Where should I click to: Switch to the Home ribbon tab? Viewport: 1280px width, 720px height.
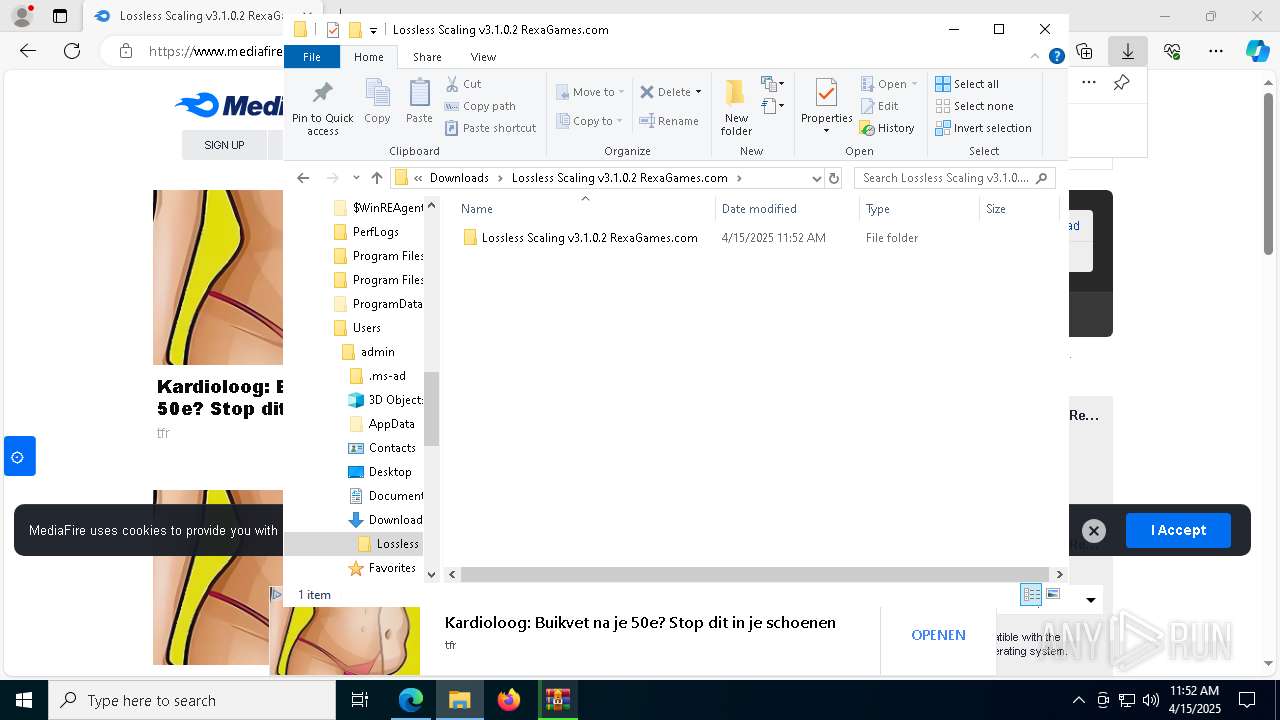point(368,57)
